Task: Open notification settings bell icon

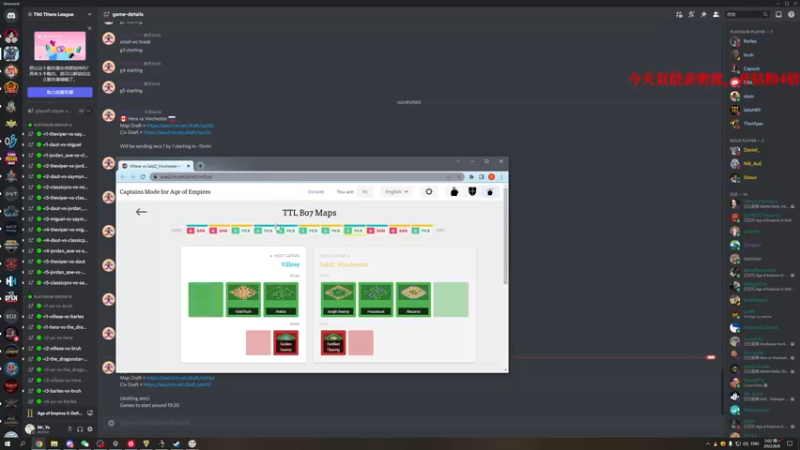Action: coord(691,14)
